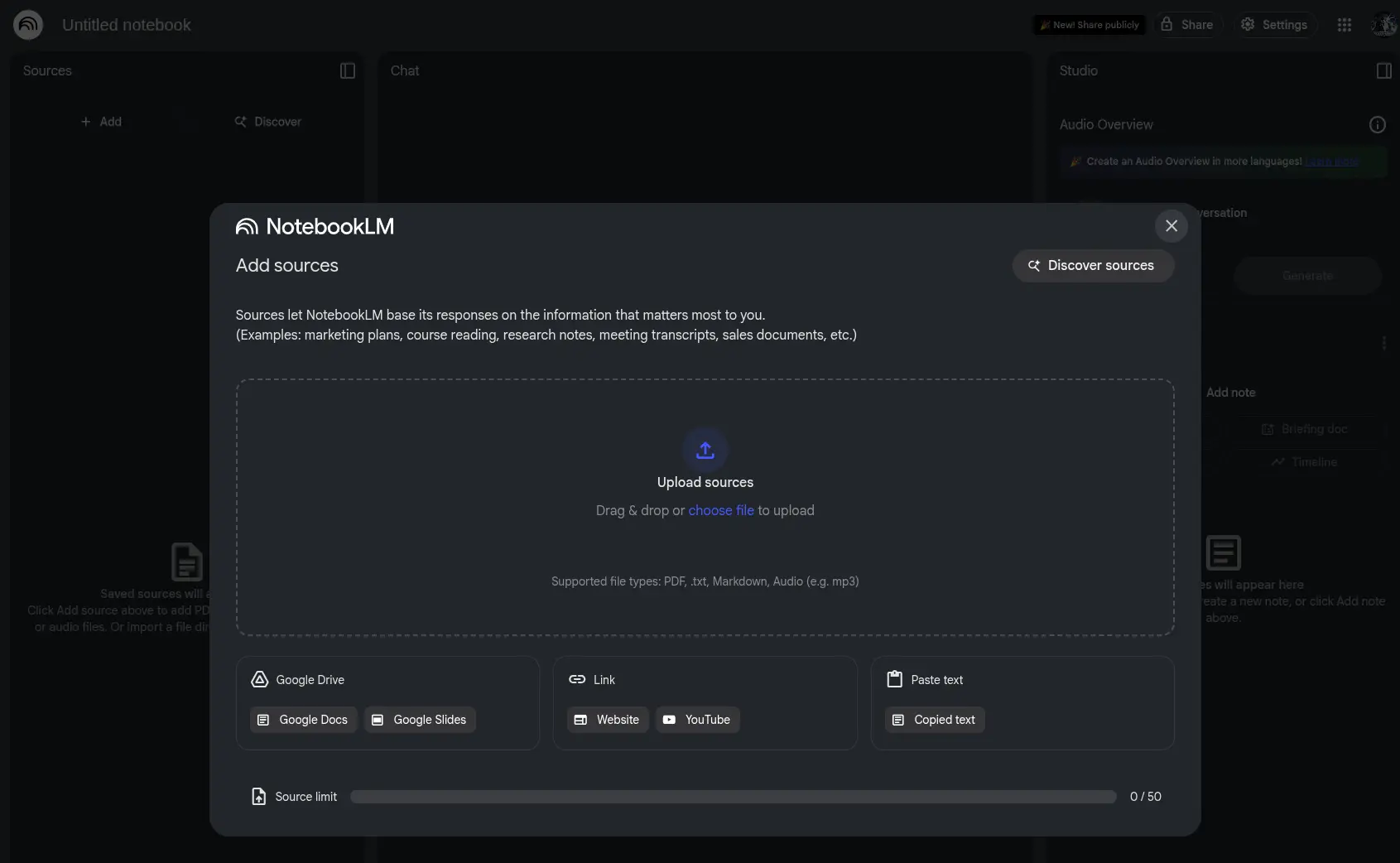Click the Source limit file icon
The width and height of the screenshot is (1400, 863).
tap(258, 797)
